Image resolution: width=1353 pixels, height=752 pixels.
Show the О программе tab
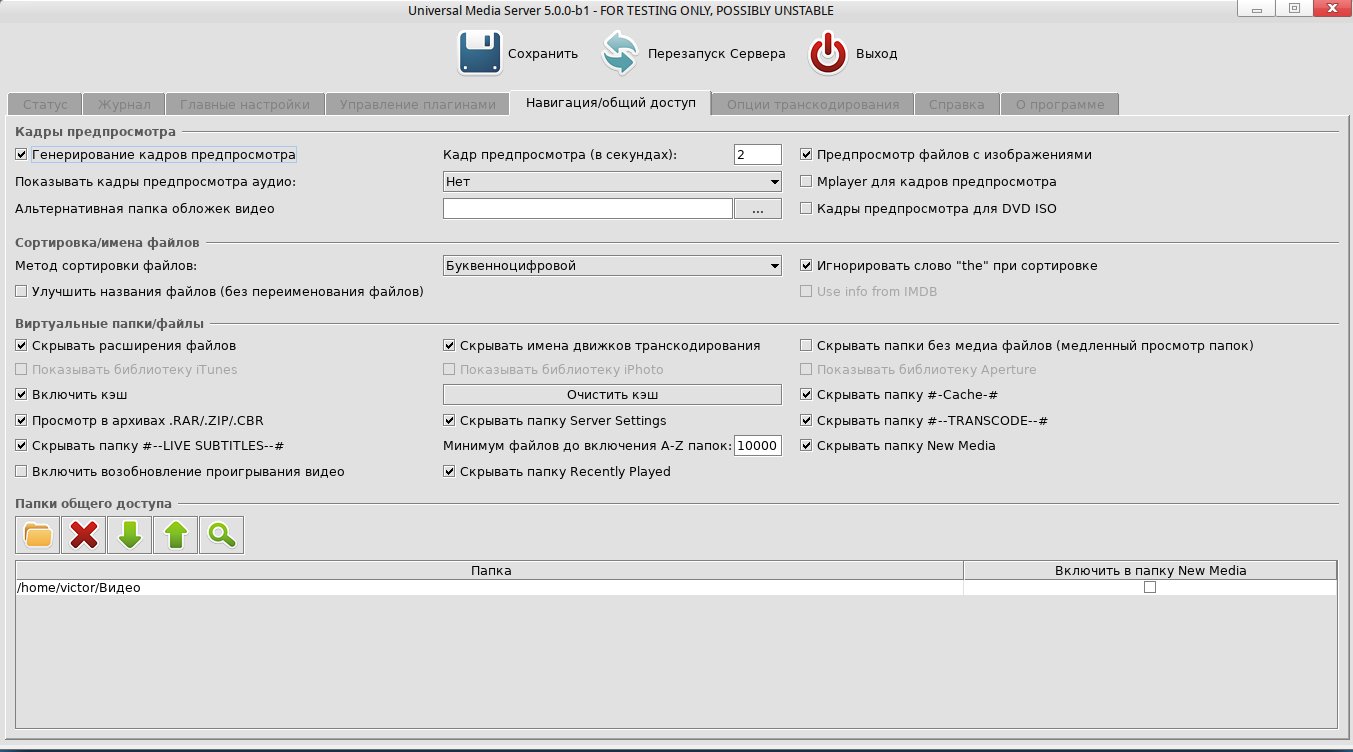(x=1060, y=104)
